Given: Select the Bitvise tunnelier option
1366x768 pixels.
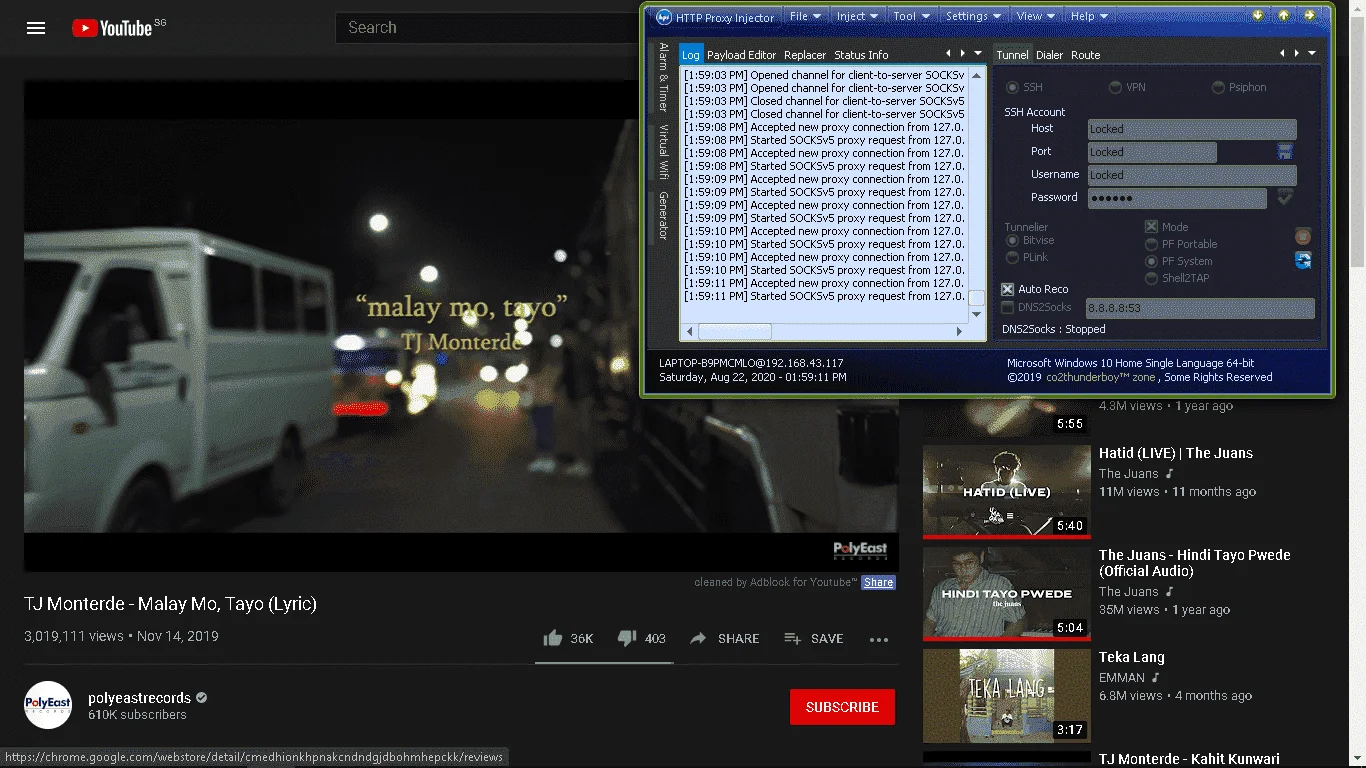Looking at the screenshot, I should [1012, 241].
